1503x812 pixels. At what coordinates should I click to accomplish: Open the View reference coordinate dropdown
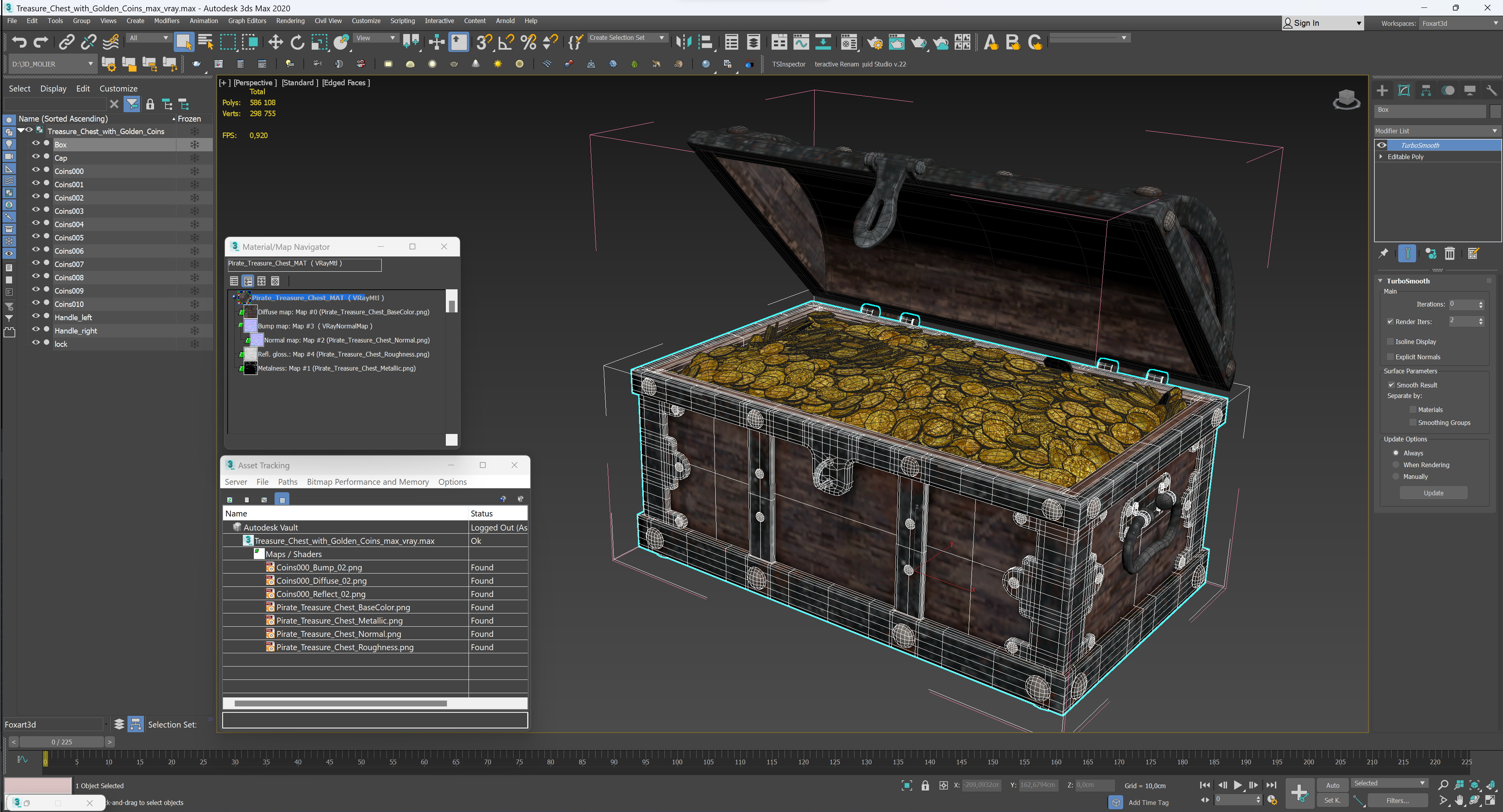coord(376,38)
